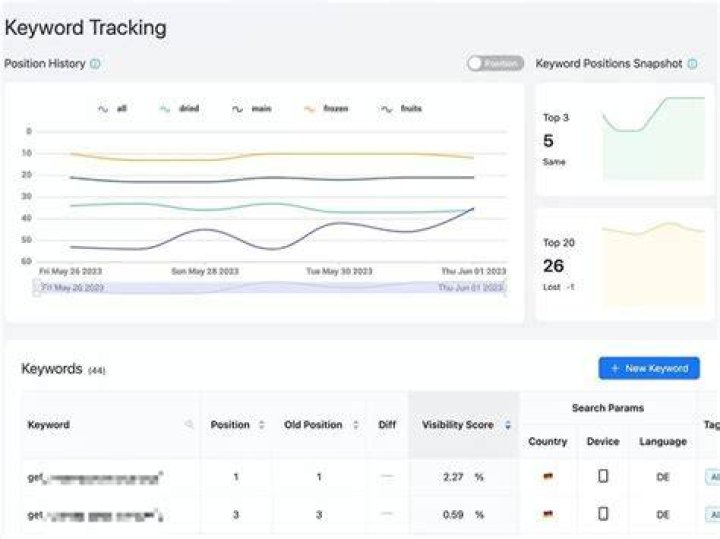Click the Search Params header
Screen dimensions: 720x539
tap(608, 408)
